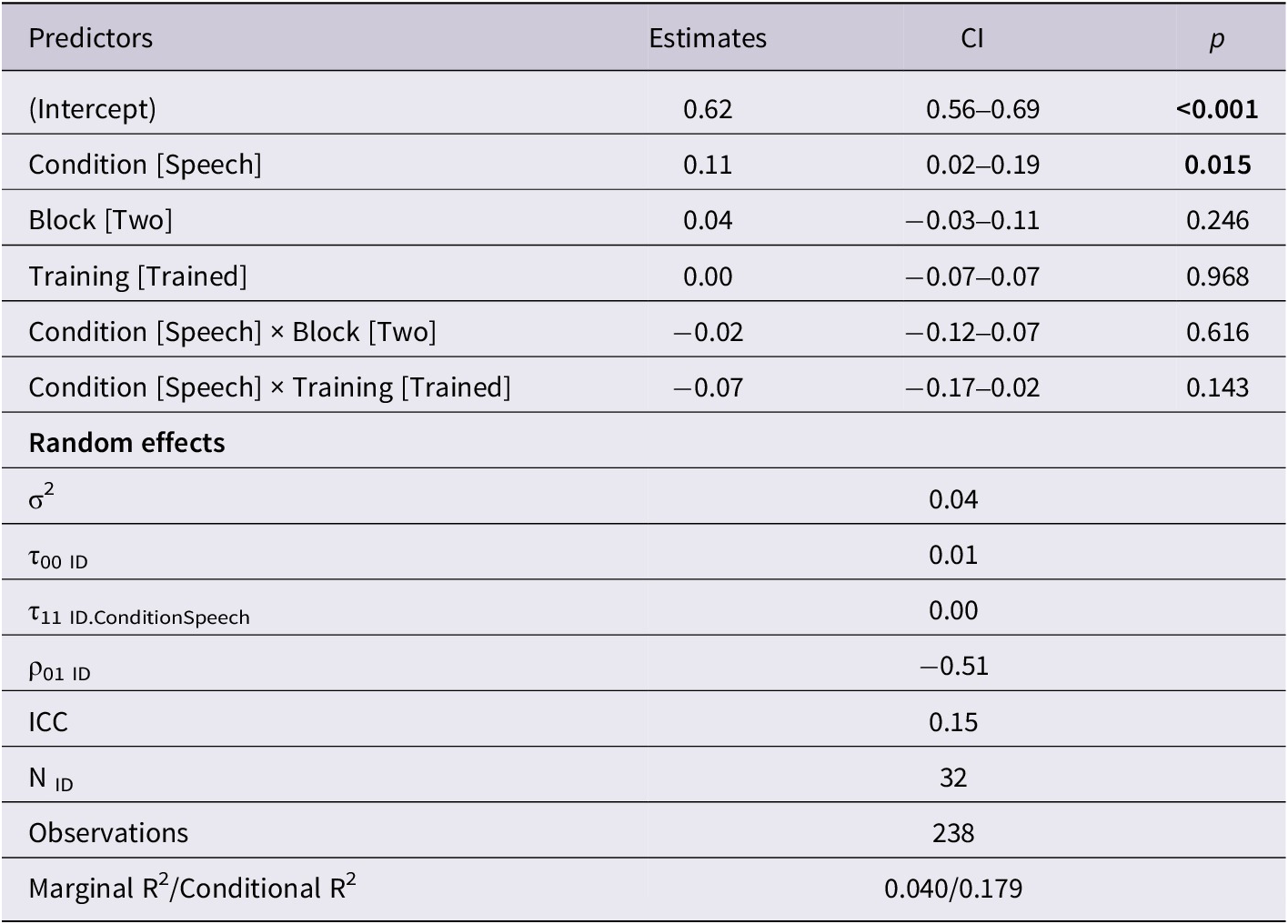
Task: Click the 0.040/0.179 R² value
Action: click(x=953, y=889)
